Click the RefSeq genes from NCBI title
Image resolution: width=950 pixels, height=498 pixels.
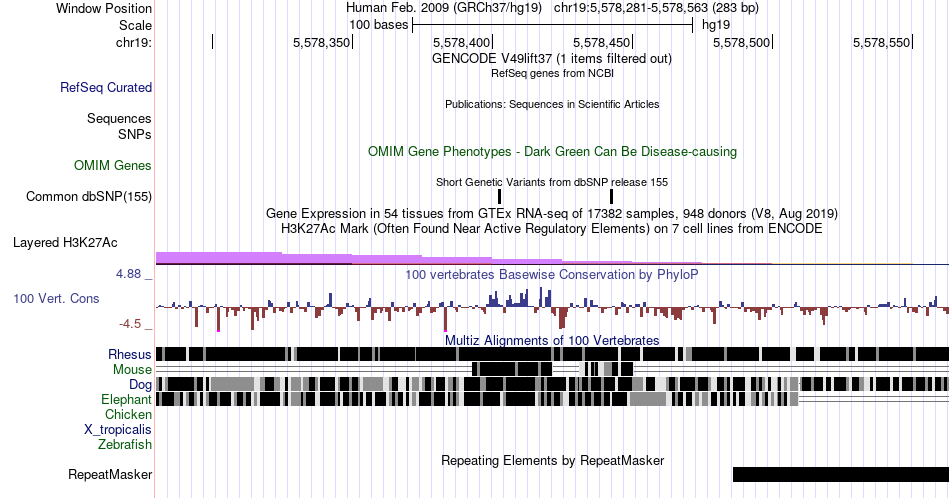coord(552,73)
